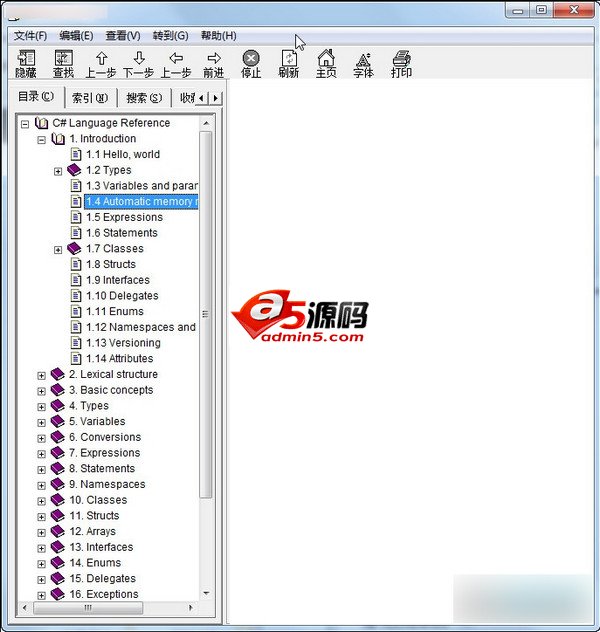Screen dimensions: 600x632
Task: Click the open book icon of 1. Introduction
Action: click(x=58, y=139)
